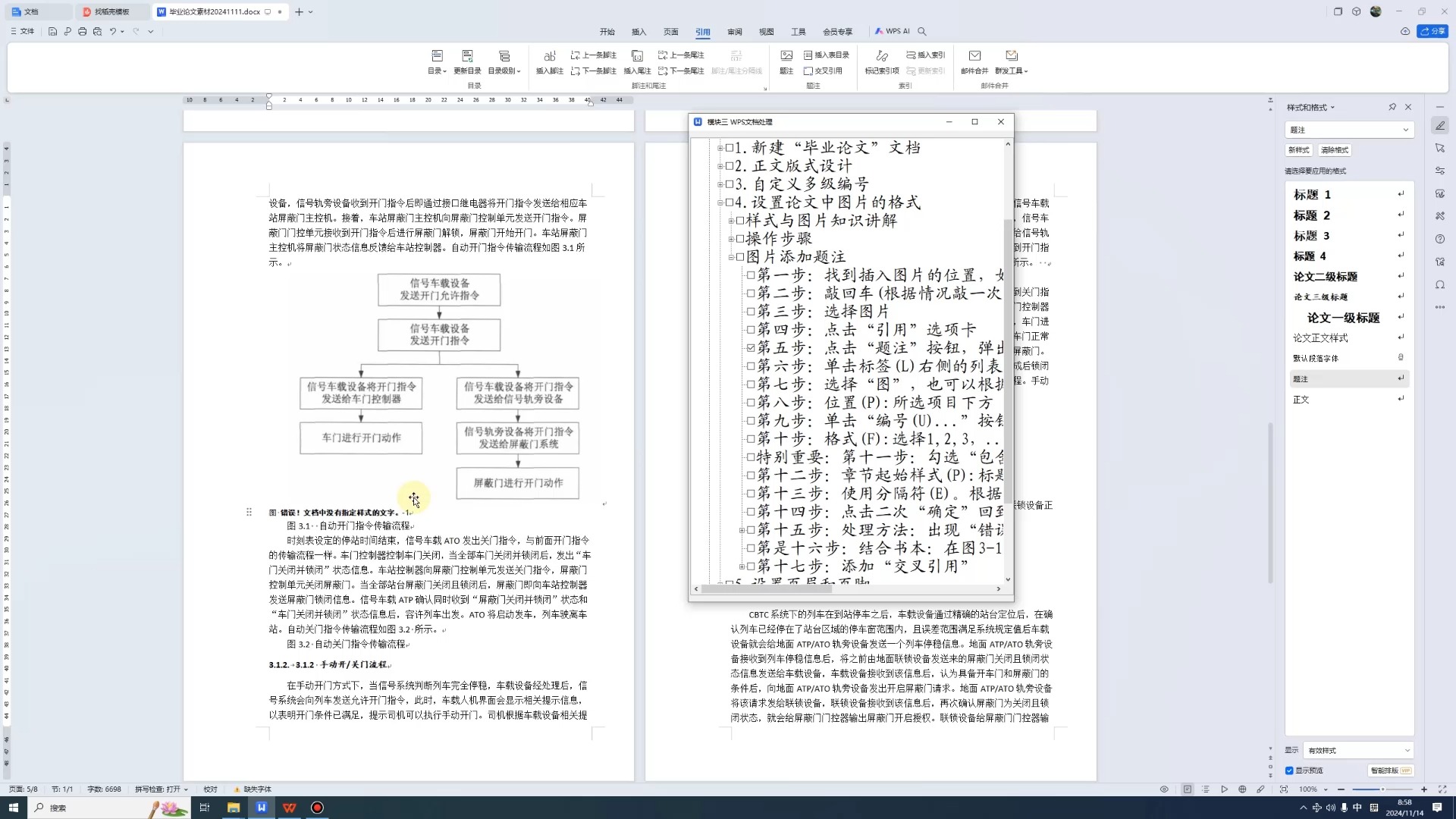
Task: Switch to the 插入 ribbon tab
Action: 639,32
